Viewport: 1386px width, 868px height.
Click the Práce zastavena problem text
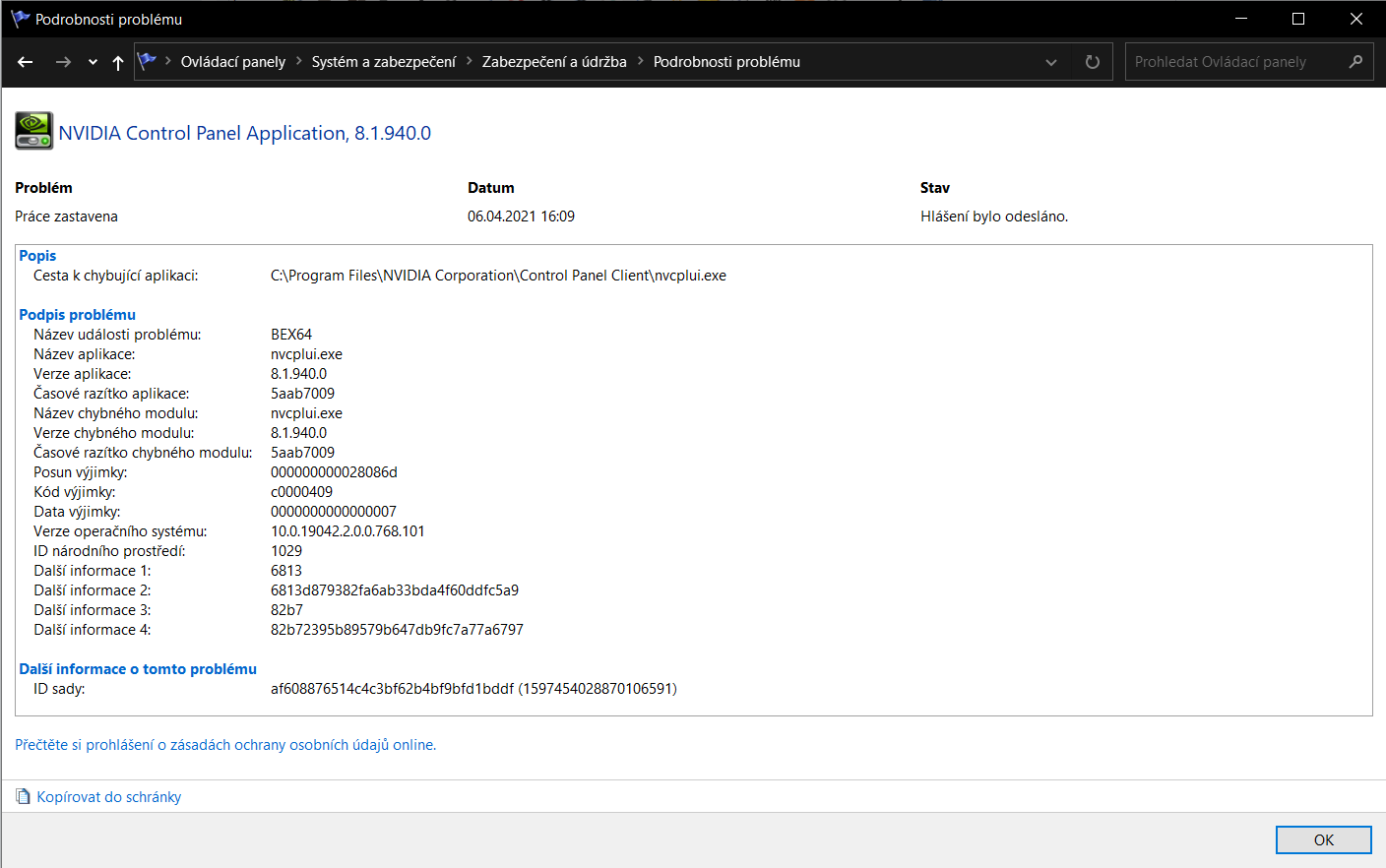pyautogui.click(x=66, y=217)
